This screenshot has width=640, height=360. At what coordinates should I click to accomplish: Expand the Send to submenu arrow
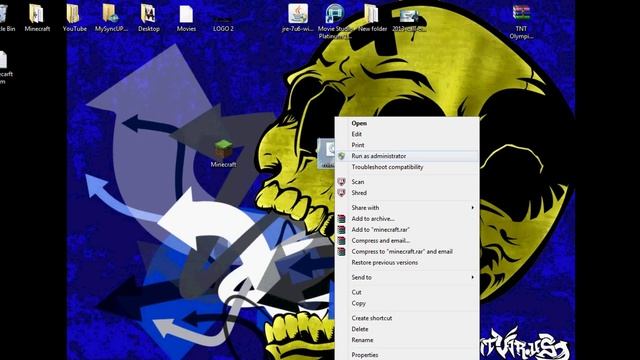click(x=473, y=277)
